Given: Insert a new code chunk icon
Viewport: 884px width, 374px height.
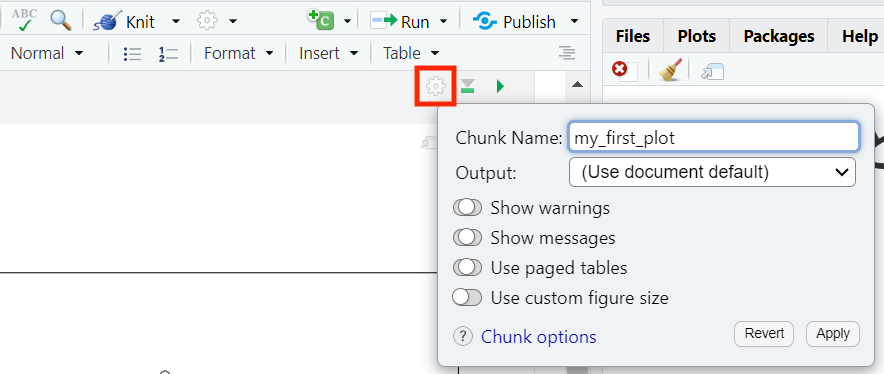Looking at the screenshot, I should 320,20.
